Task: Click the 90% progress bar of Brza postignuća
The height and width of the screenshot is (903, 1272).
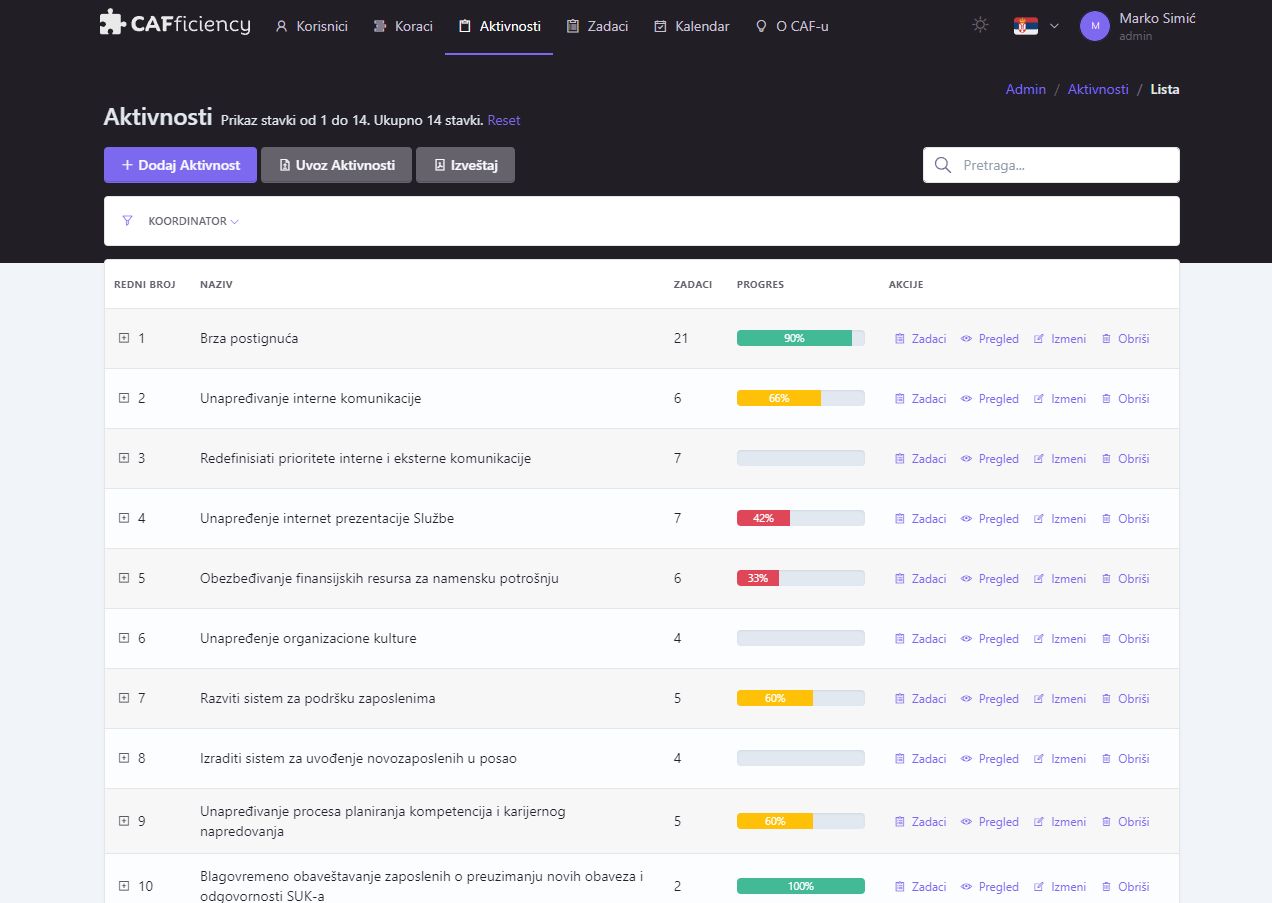Action: click(x=800, y=338)
